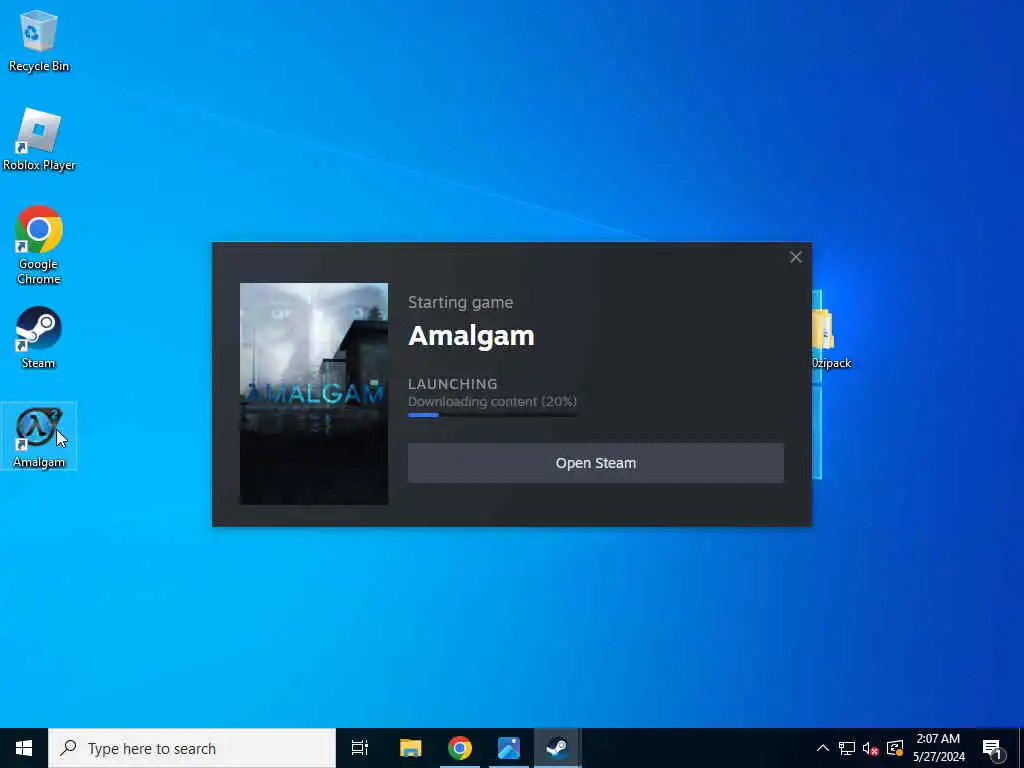
Task: Show hidden system tray icons
Action: coord(823,748)
